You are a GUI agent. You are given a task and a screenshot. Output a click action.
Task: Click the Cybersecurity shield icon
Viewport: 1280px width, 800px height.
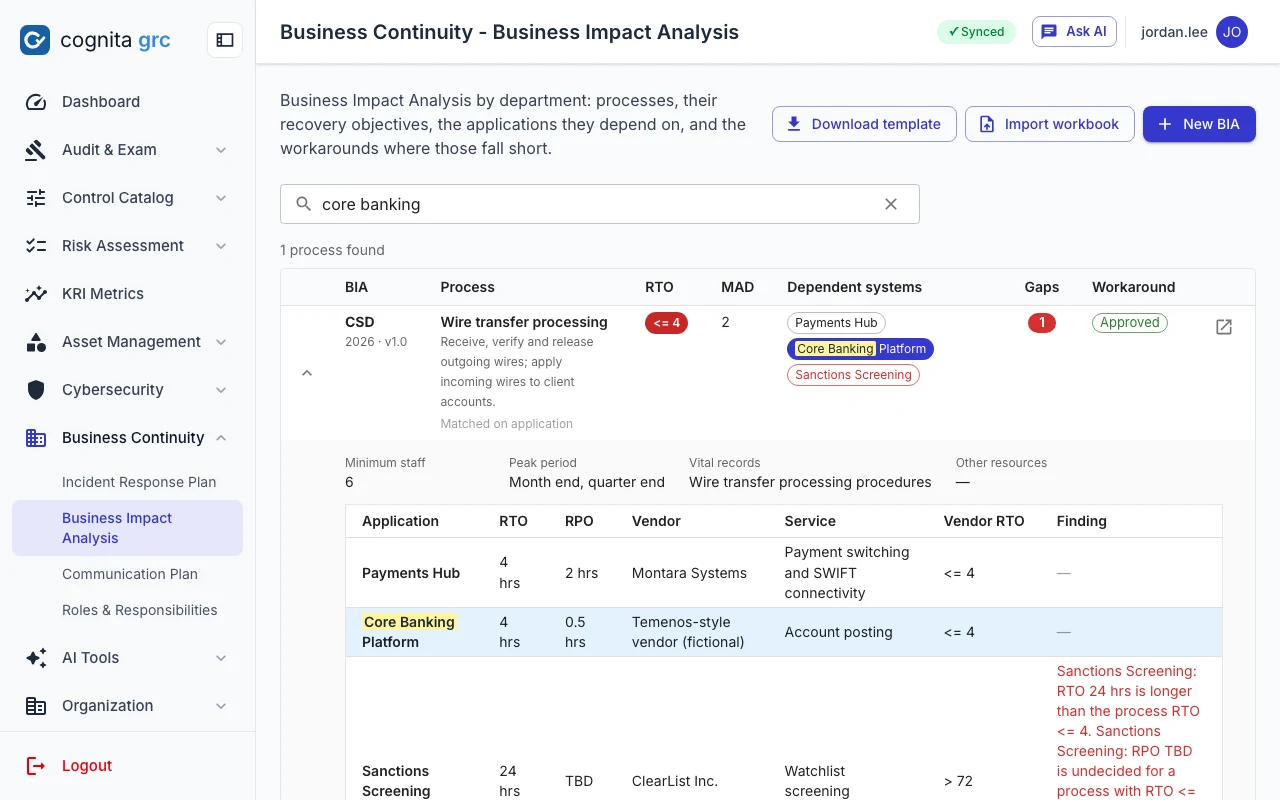coord(36,390)
